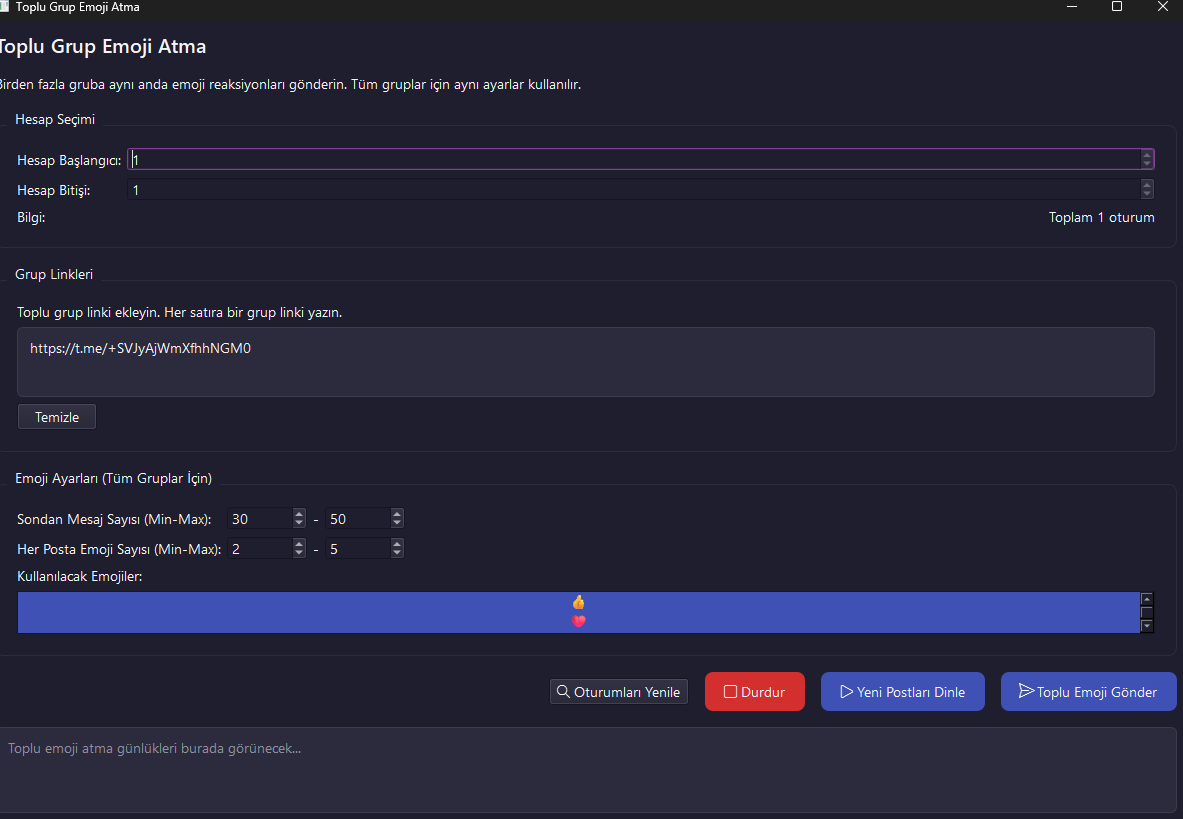The height and width of the screenshot is (819, 1183).
Task: Increase Her Posta Emoji Sayısı minimum
Action: (298, 544)
